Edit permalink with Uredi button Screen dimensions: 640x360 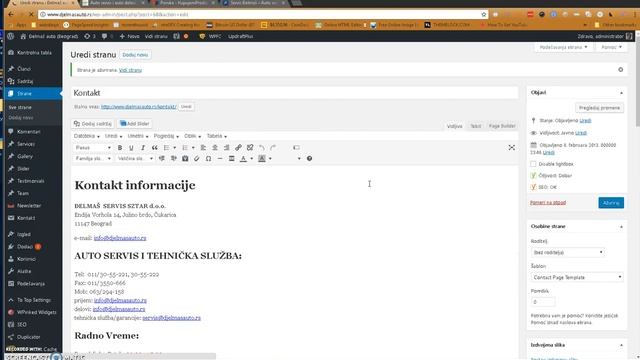coord(186,107)
